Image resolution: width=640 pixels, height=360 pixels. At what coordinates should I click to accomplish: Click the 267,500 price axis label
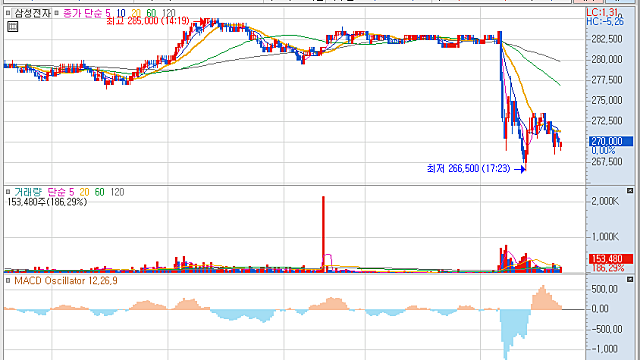607,162
